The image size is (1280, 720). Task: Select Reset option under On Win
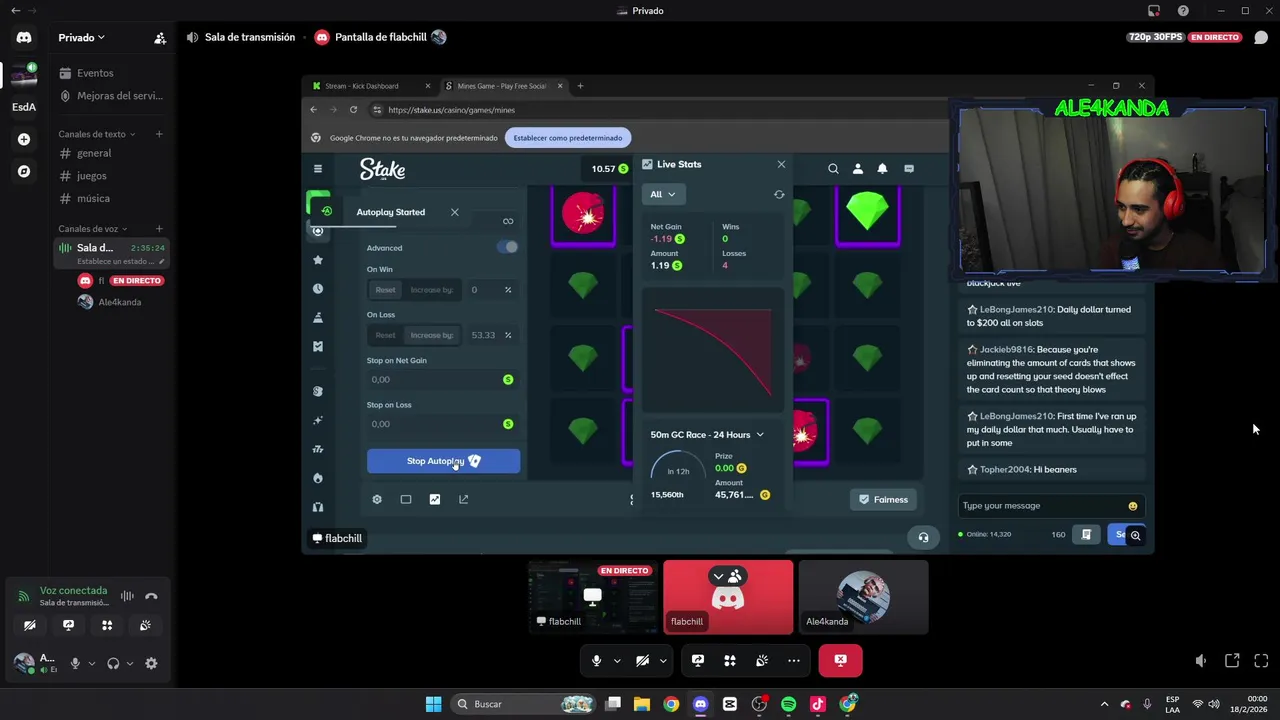(x=385, y=290)
